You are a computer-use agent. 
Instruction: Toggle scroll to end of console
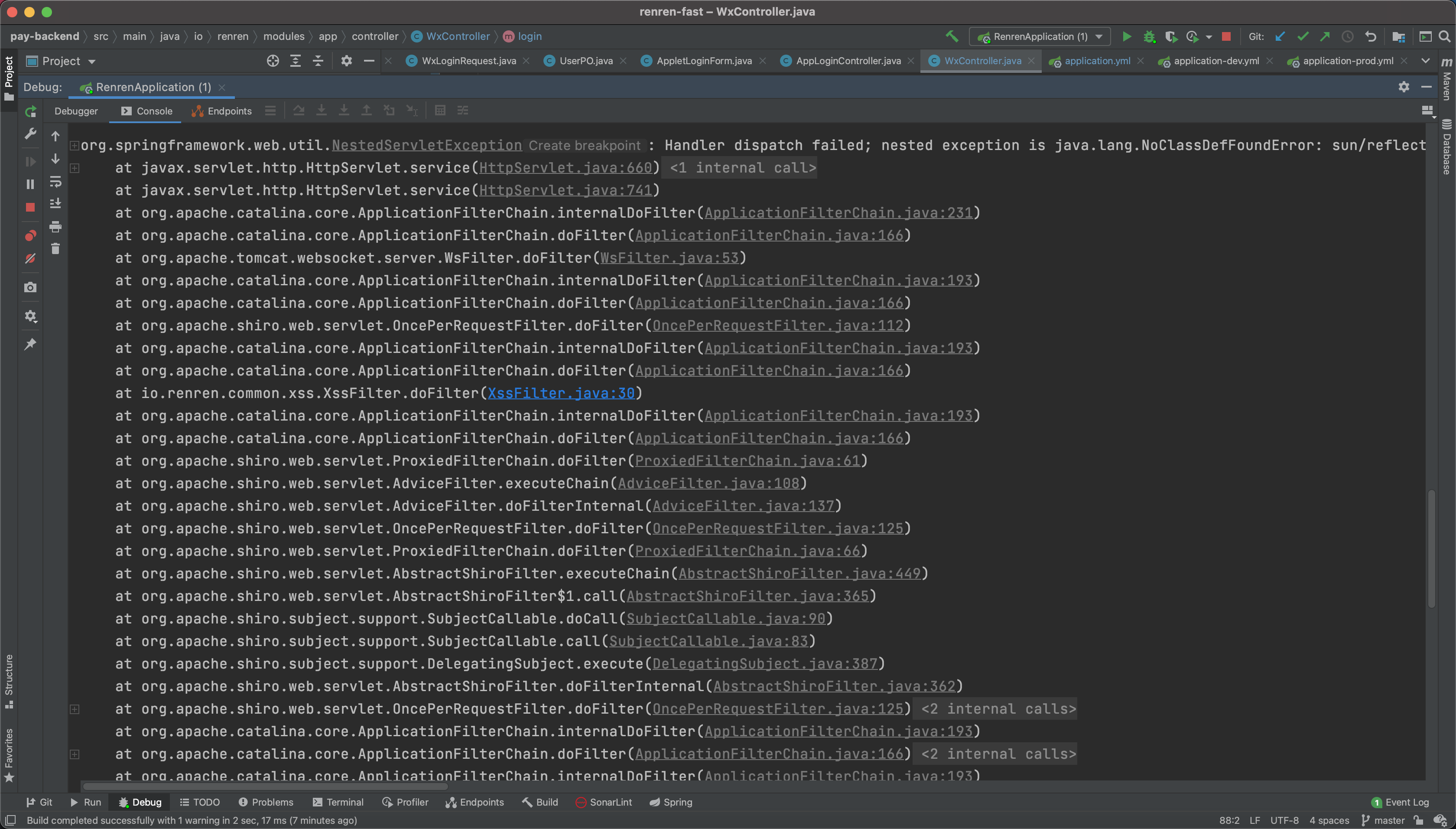pyautogui.click(x=55, y=204)
